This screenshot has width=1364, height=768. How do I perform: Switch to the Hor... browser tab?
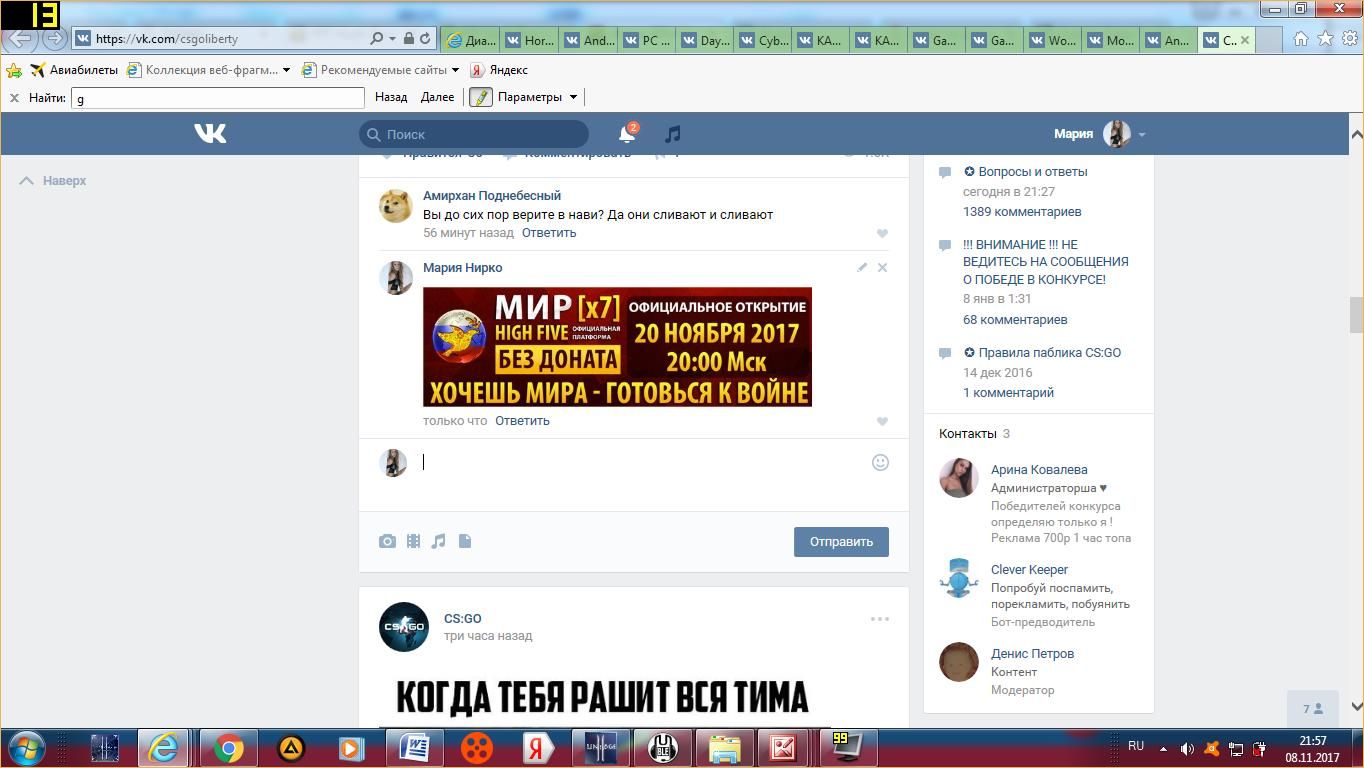[x=529, y=40]
